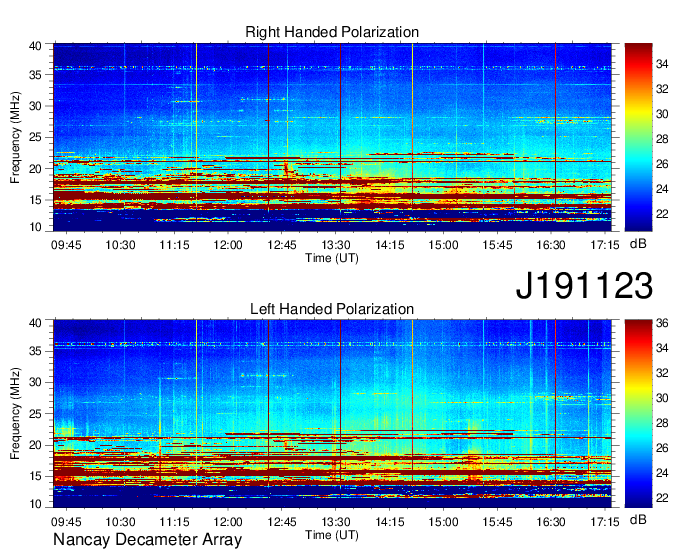
Task: Click the Right Handed plot's color scale bar
Action: coord(638,137)
